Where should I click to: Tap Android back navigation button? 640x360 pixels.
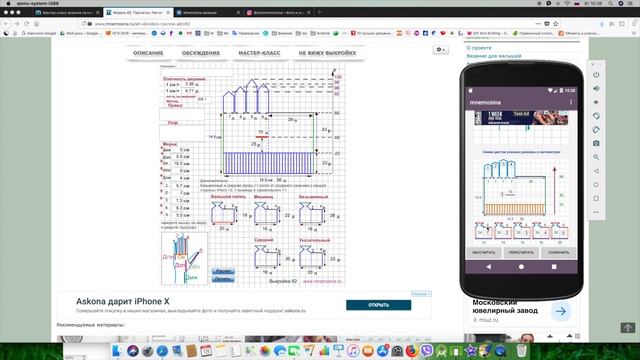pos(489,267)
